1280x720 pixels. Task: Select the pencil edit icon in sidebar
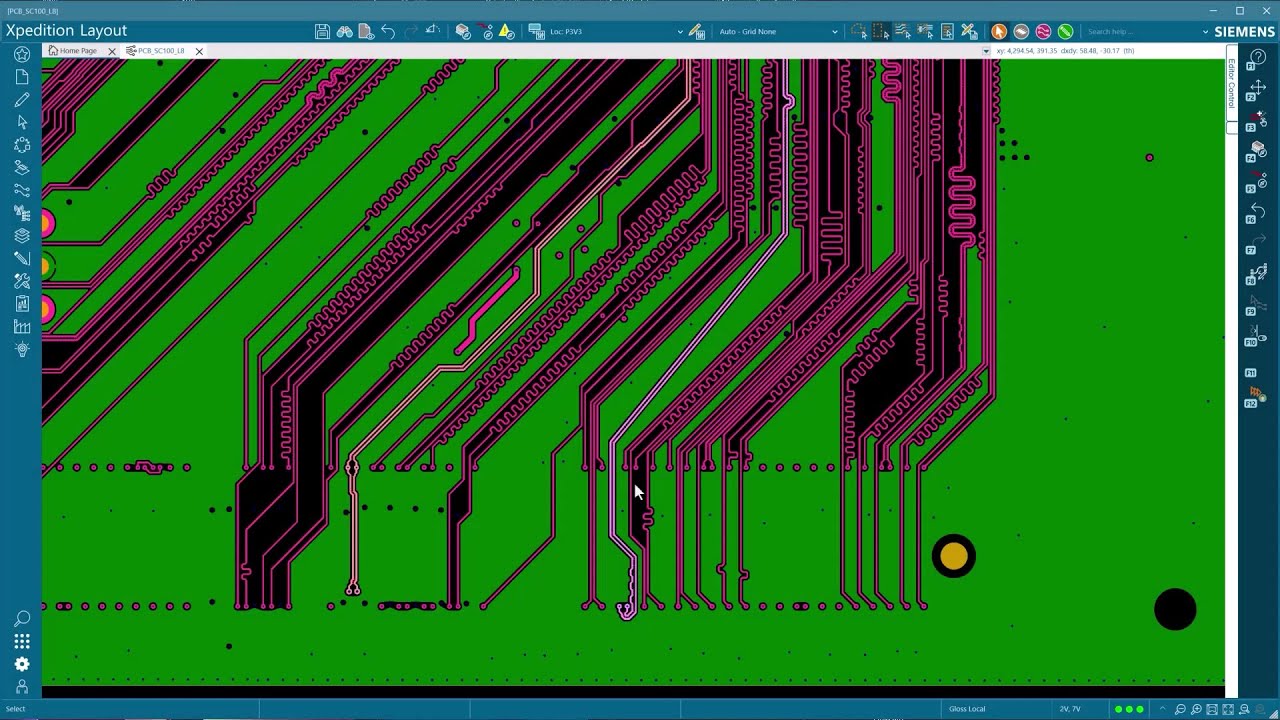[22, 100]
